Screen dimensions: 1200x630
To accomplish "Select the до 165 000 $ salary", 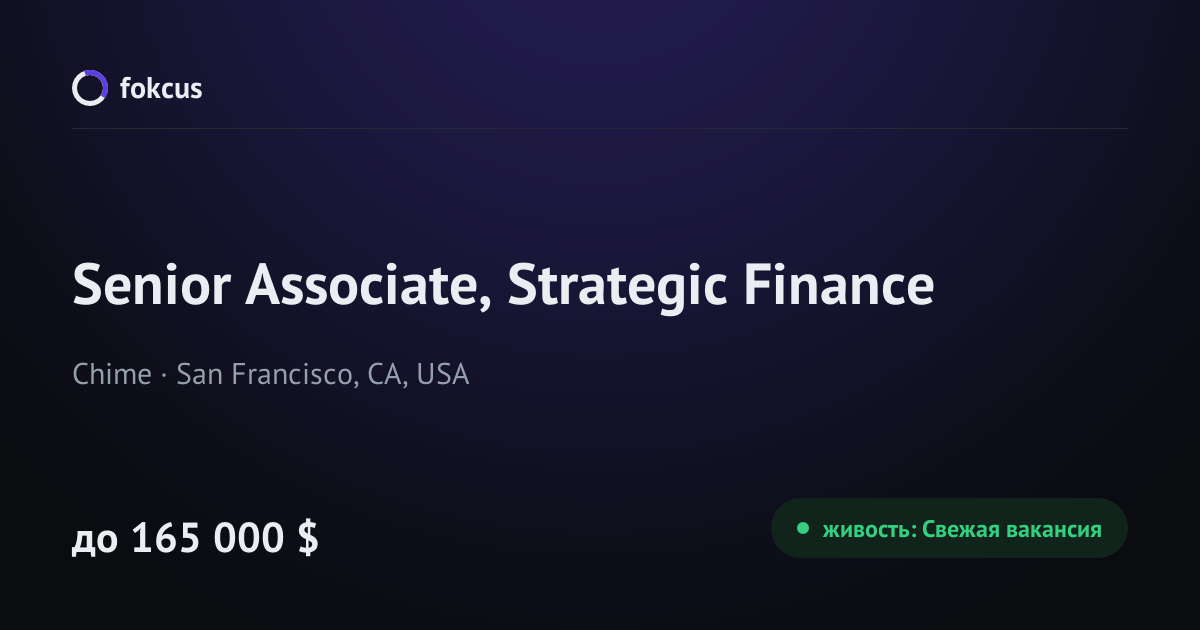I will [x=195, y=538].
